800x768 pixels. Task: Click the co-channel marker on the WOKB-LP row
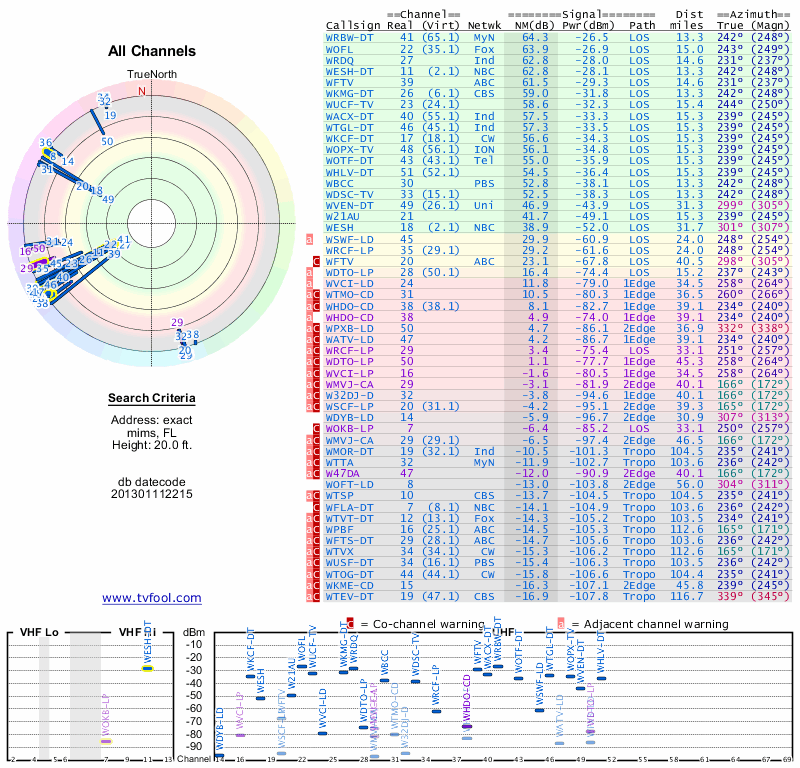[316, 429]
